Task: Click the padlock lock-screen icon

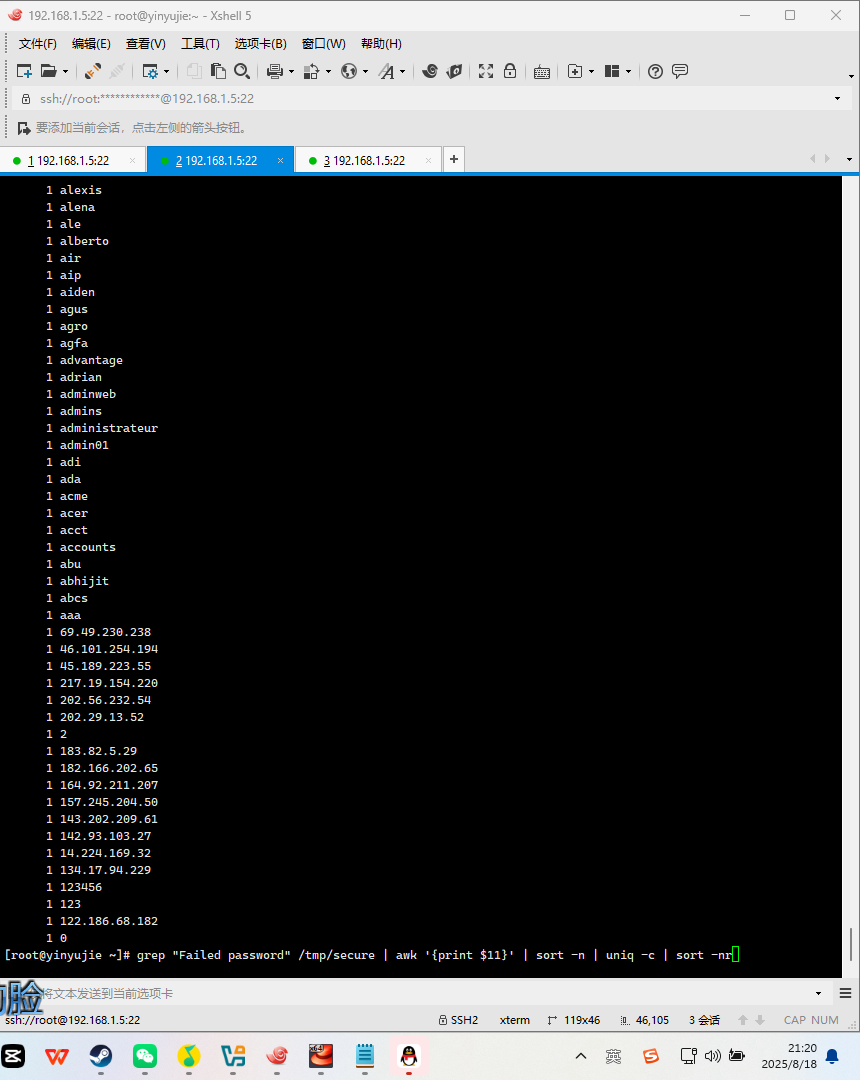Action: (x=510, y=71)
